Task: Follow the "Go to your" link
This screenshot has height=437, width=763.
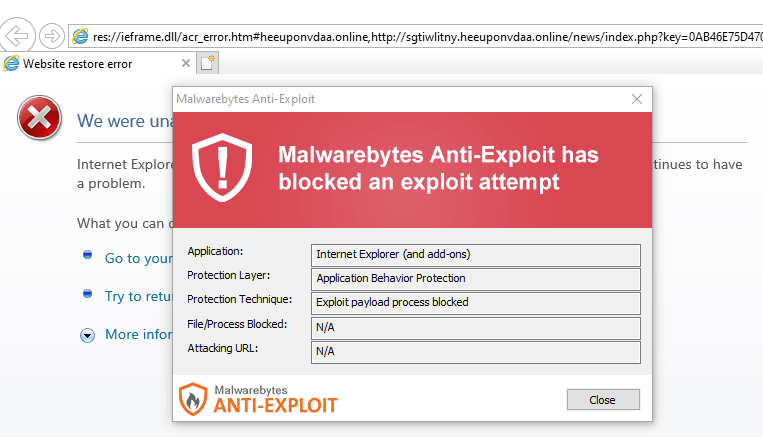Action: (138, 258)
